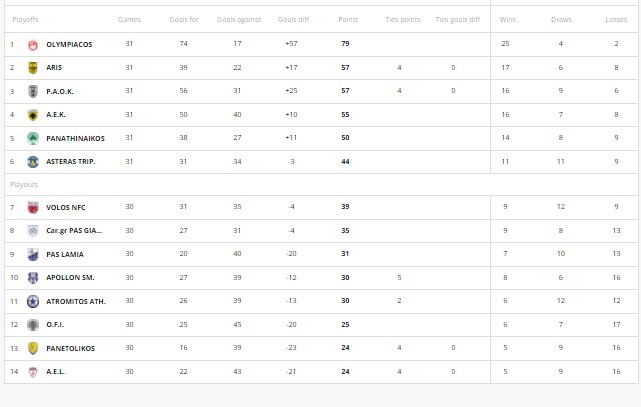Click the Aris team logo
The width and height of the screenshot is (641, 407).
[32, 67]
